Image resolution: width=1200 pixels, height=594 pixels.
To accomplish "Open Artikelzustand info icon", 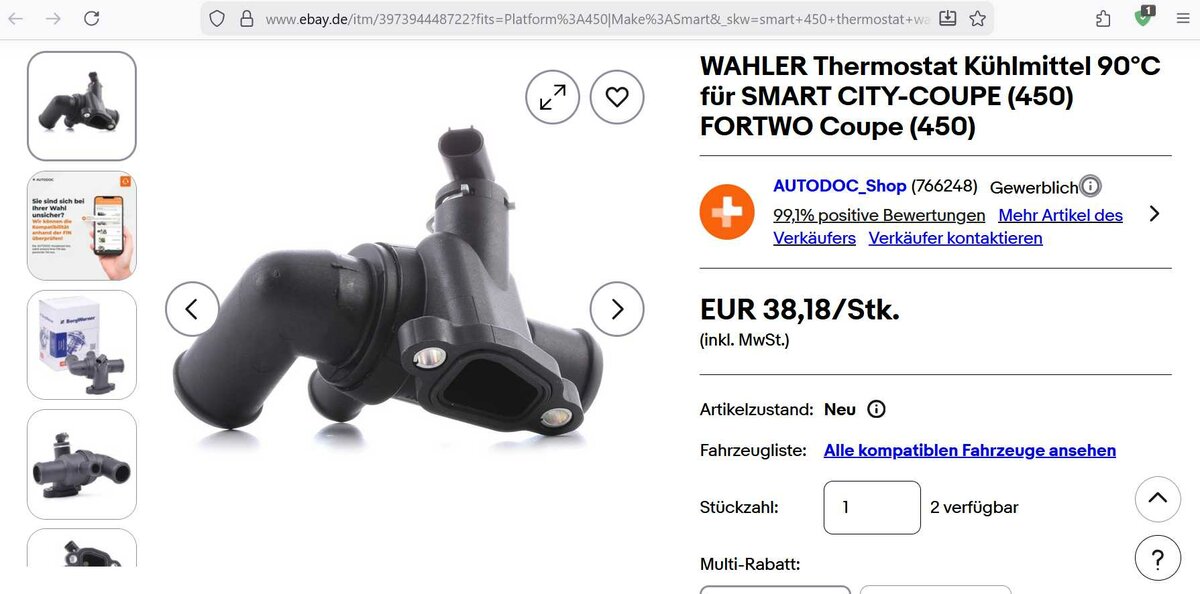I will coord(876,409).
